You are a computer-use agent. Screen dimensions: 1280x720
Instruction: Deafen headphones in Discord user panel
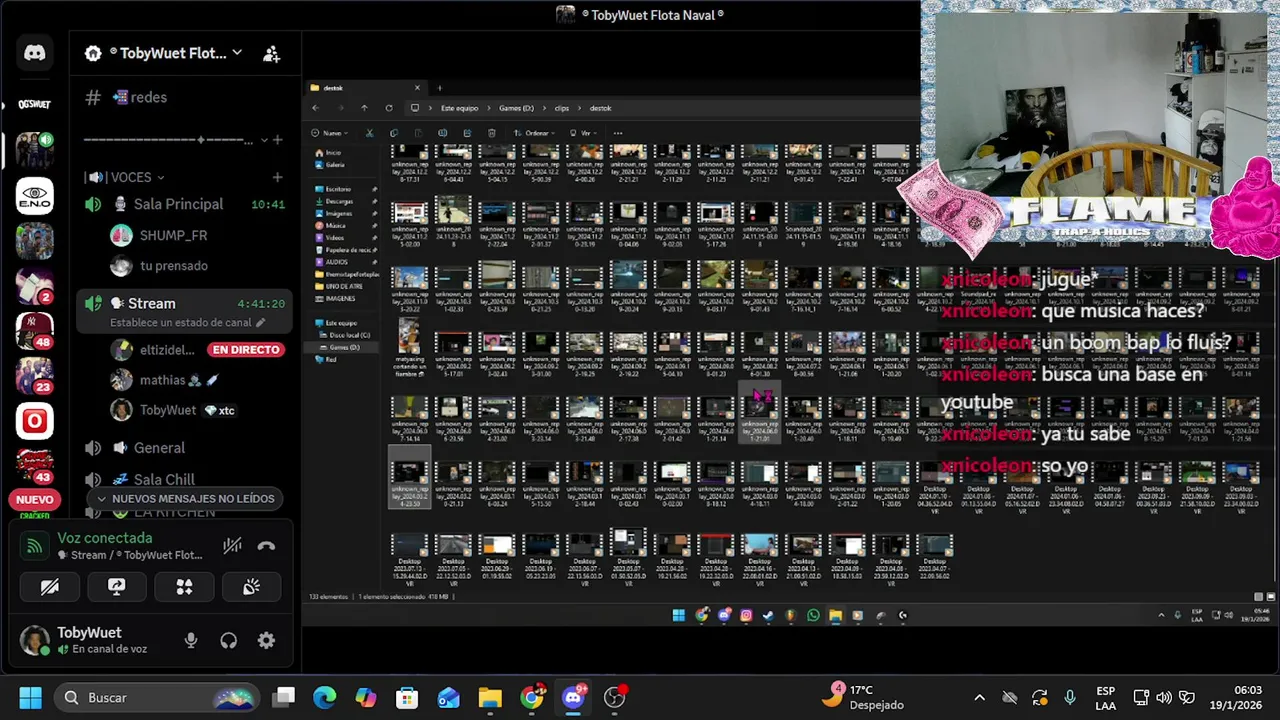(x=229, y=641)
